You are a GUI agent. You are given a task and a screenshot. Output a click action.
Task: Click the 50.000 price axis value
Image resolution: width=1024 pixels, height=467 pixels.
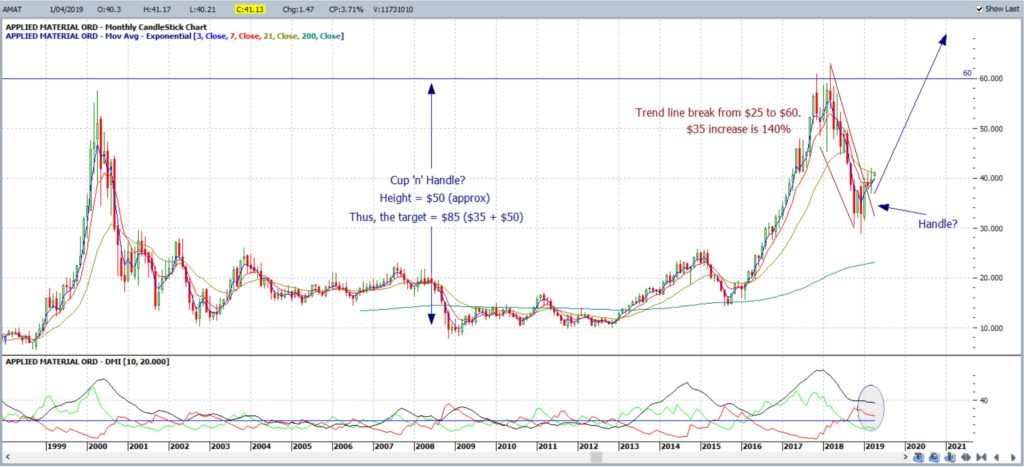991,129
